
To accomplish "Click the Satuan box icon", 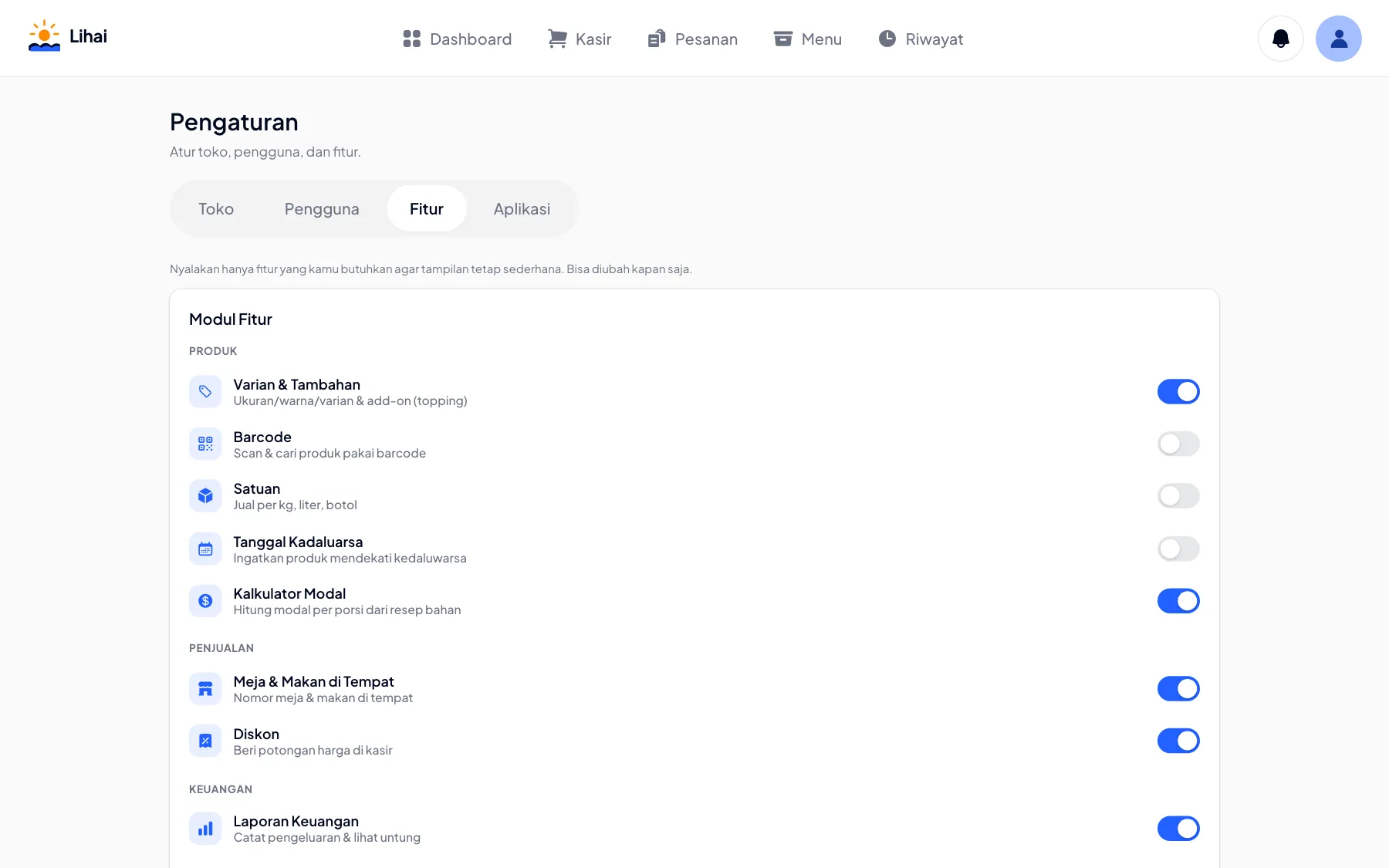I will click(x=205, y=495).
